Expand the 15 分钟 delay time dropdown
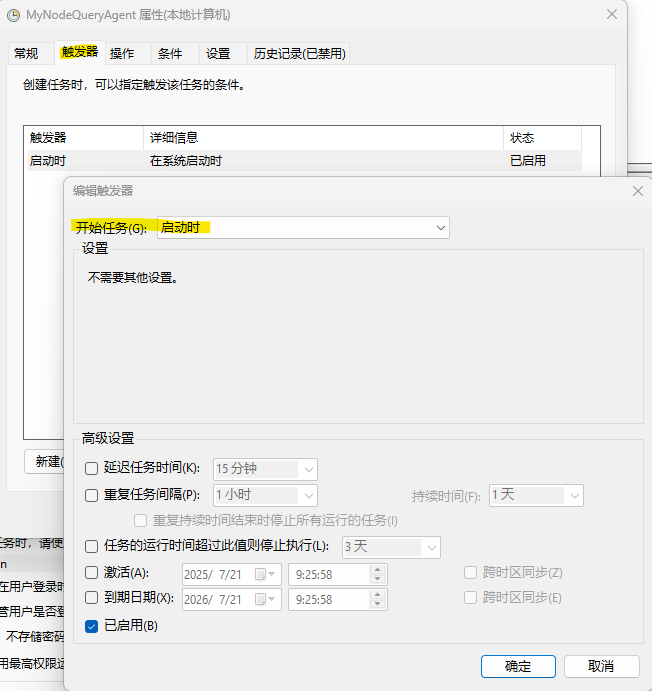 pos(308,469)
